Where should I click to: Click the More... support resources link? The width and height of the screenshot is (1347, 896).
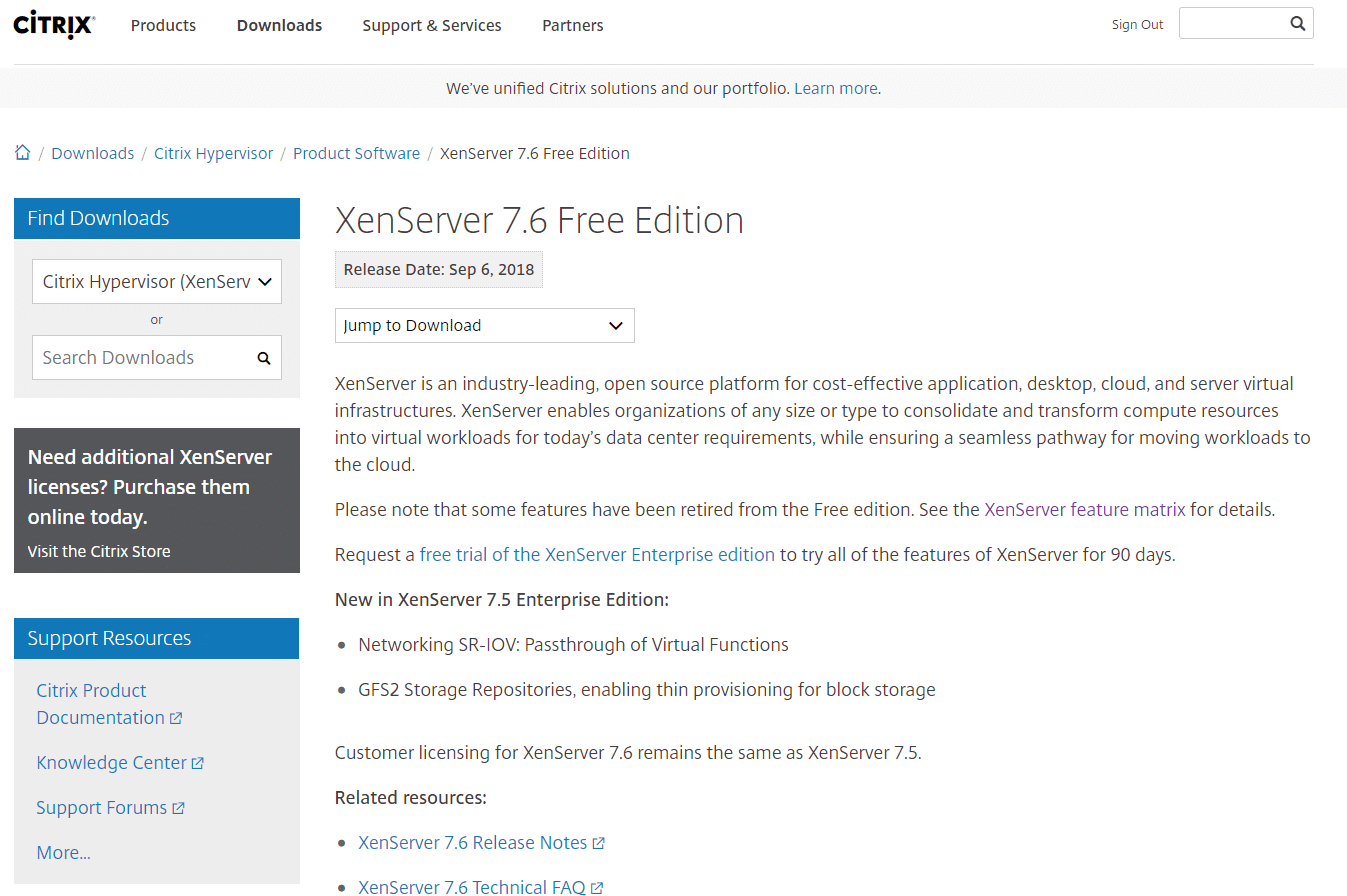pyautogui.click(x=63, y=853)
